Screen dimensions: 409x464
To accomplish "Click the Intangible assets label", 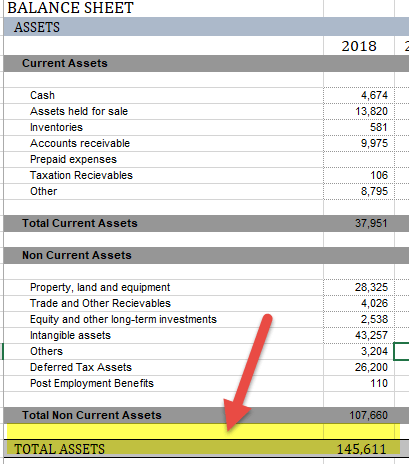I will point(70,335).
